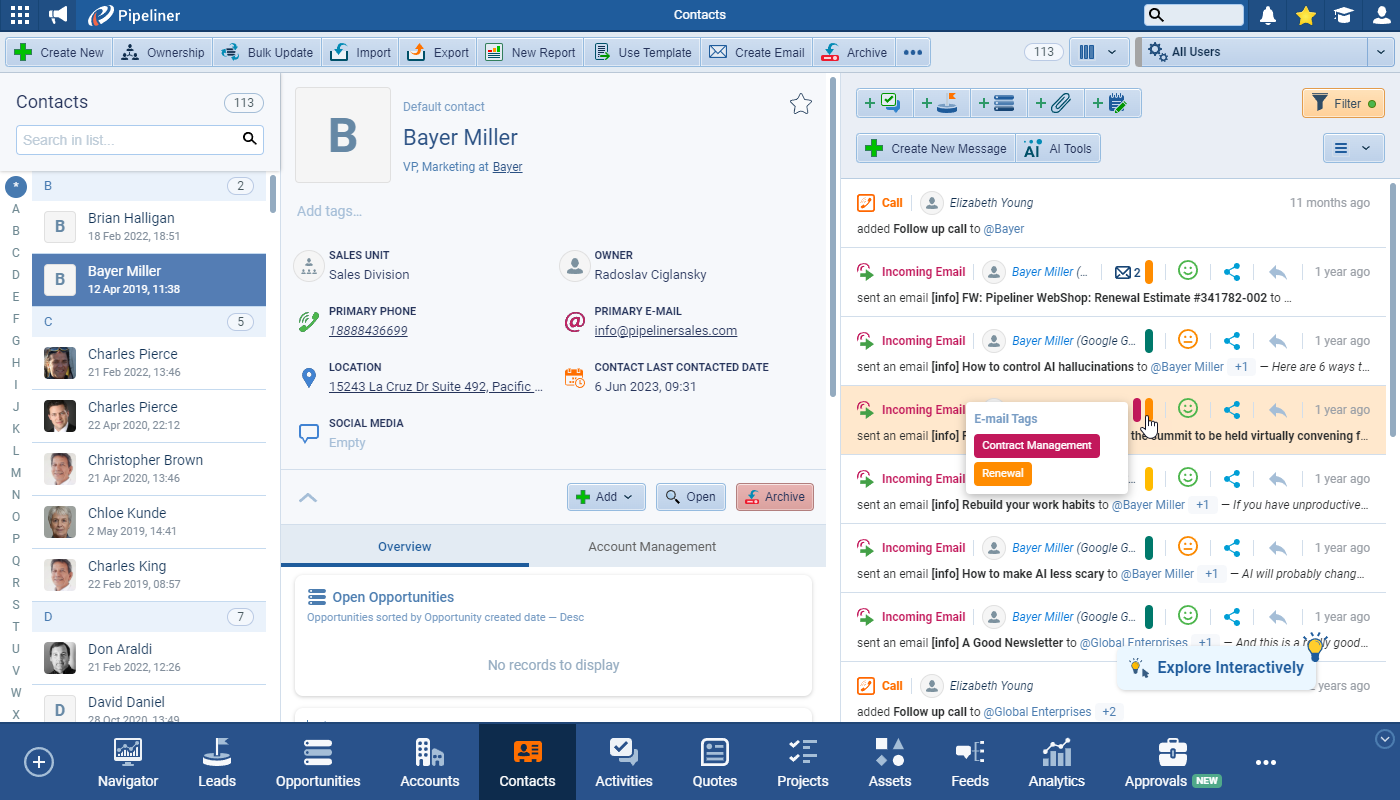This screenshot has height=800, width=1400.
Task: Collapse the contact details section chevron
Action: tap(308, 497)
